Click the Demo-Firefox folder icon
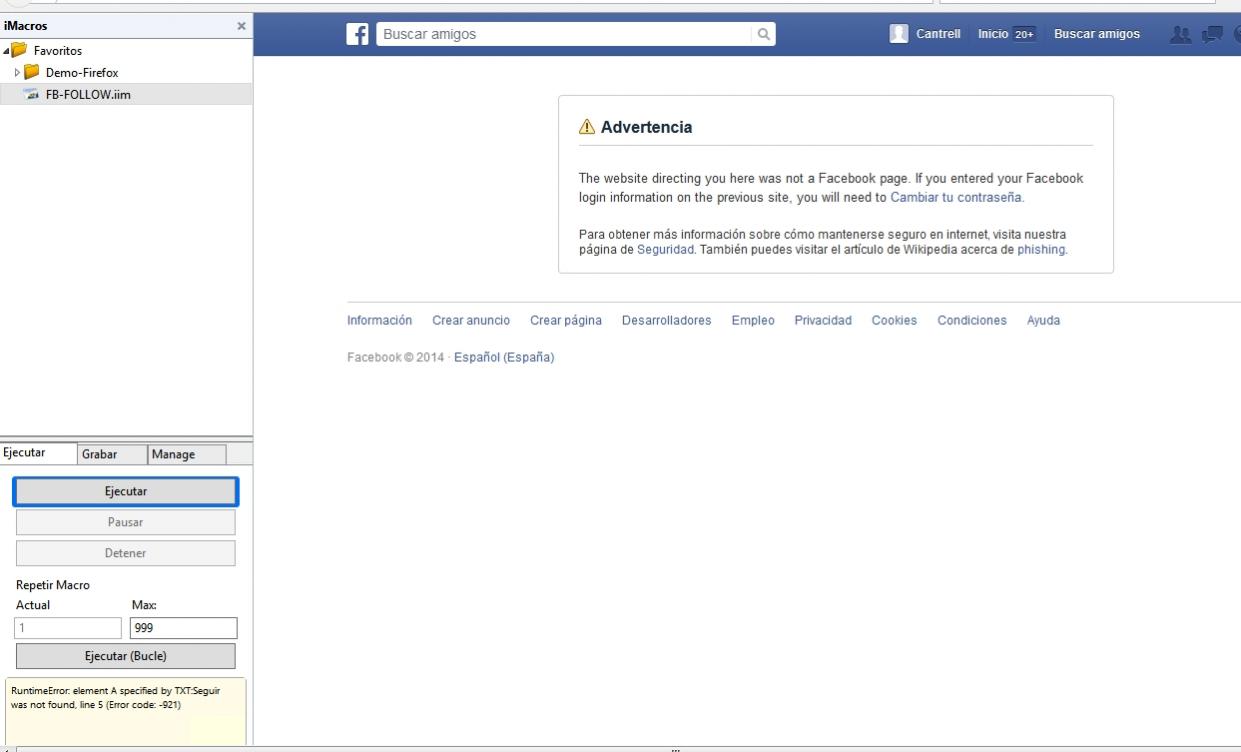 pos(32,73)
